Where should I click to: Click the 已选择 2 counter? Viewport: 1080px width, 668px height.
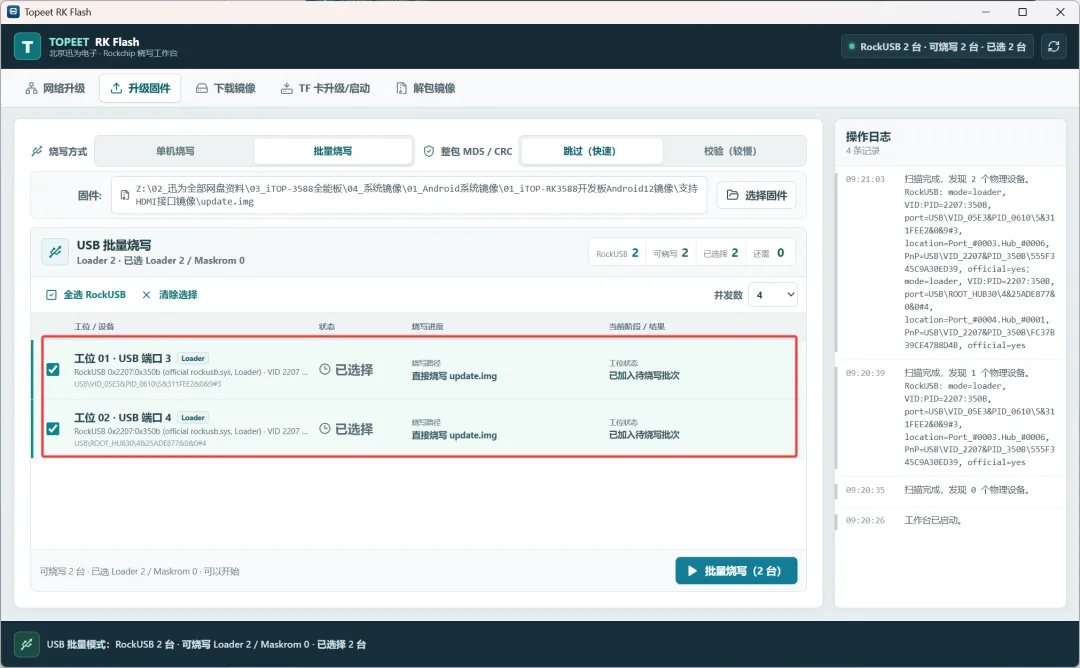click(720, 253)
